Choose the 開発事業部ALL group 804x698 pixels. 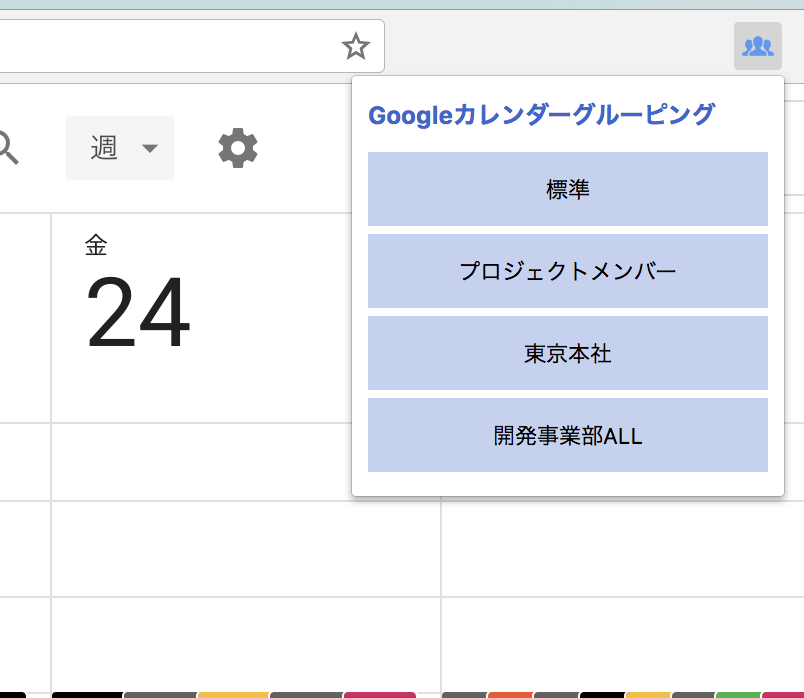click(x=568, y=435)
